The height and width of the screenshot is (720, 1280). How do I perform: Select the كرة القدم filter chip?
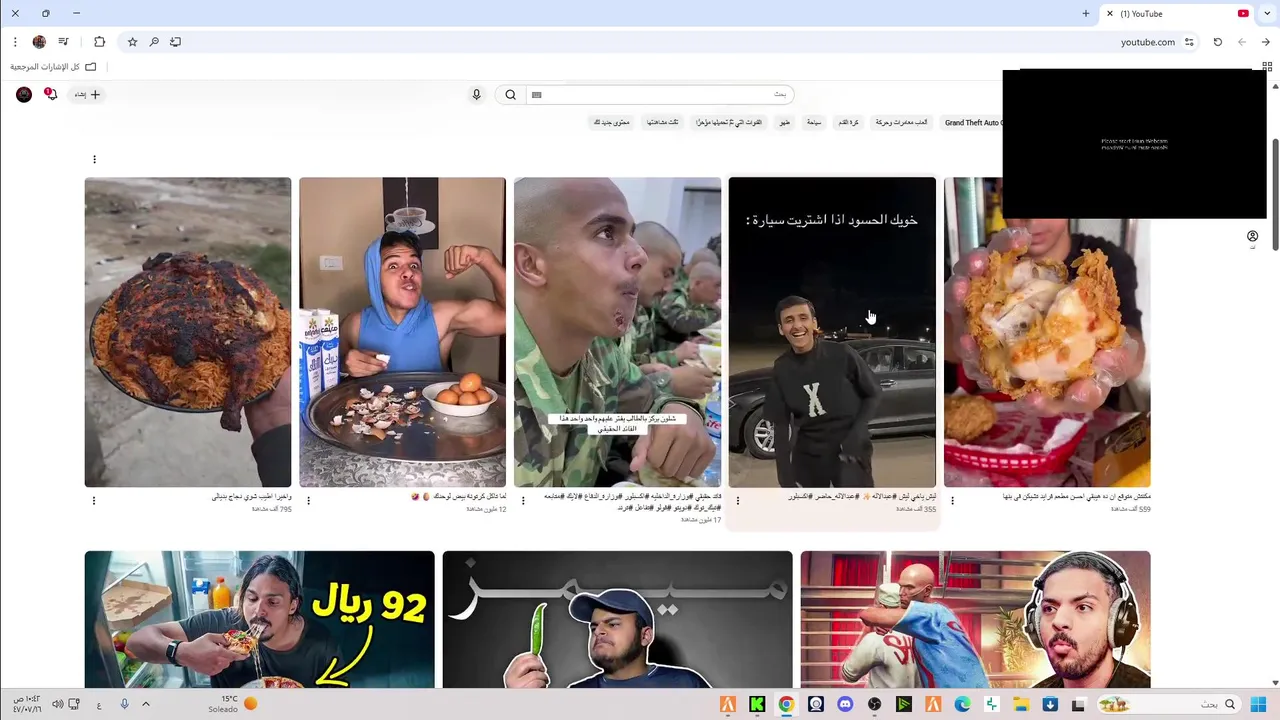click(x=848, y=122)
